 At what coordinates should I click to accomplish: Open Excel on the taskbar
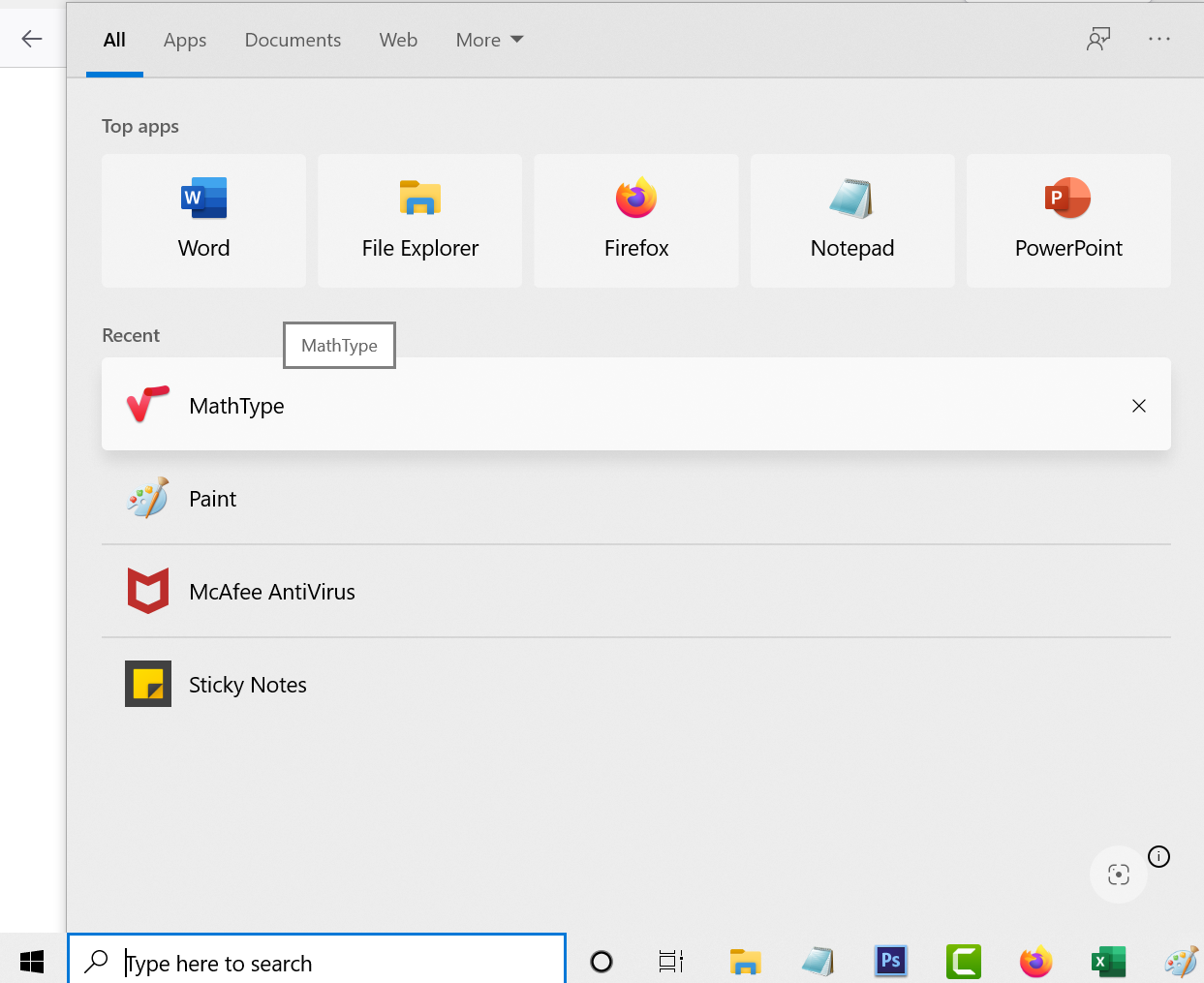point(1109,962)
